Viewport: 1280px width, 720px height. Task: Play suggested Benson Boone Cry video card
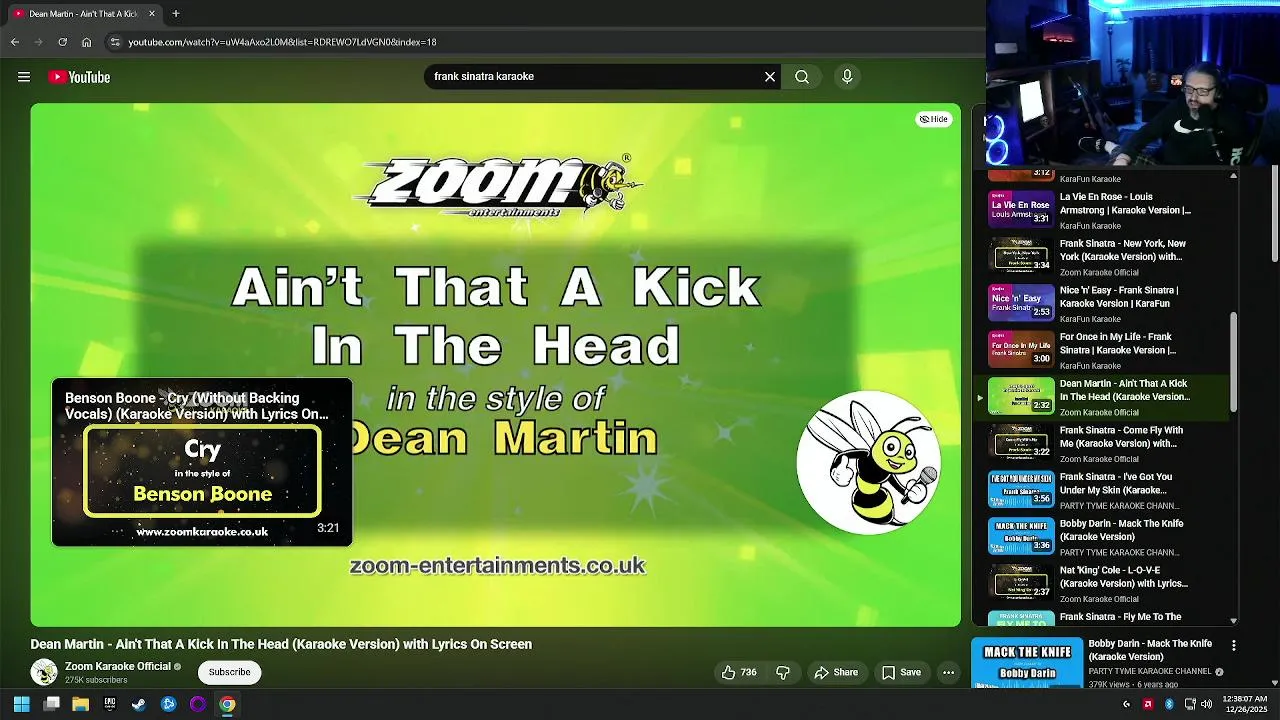point(202,462)
